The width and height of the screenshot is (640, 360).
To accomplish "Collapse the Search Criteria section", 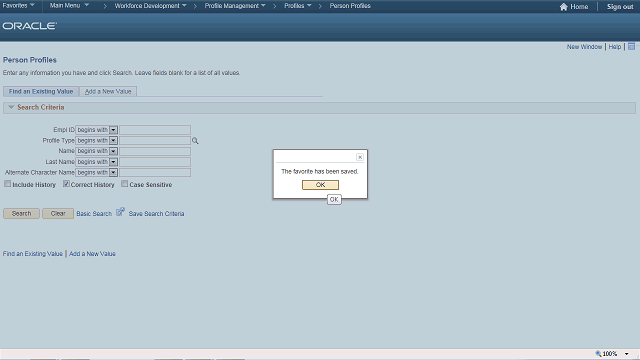I will coord(11,107).
